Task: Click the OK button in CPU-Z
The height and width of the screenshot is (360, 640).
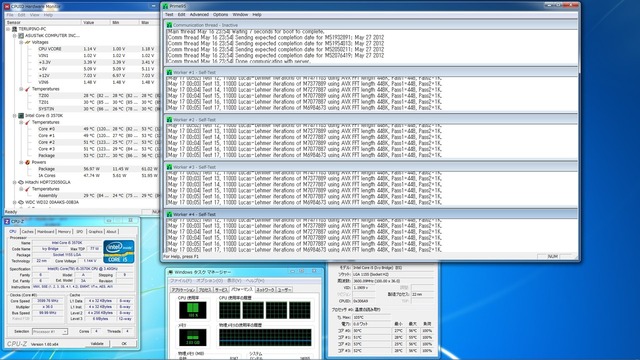Action: coord(124,344)
